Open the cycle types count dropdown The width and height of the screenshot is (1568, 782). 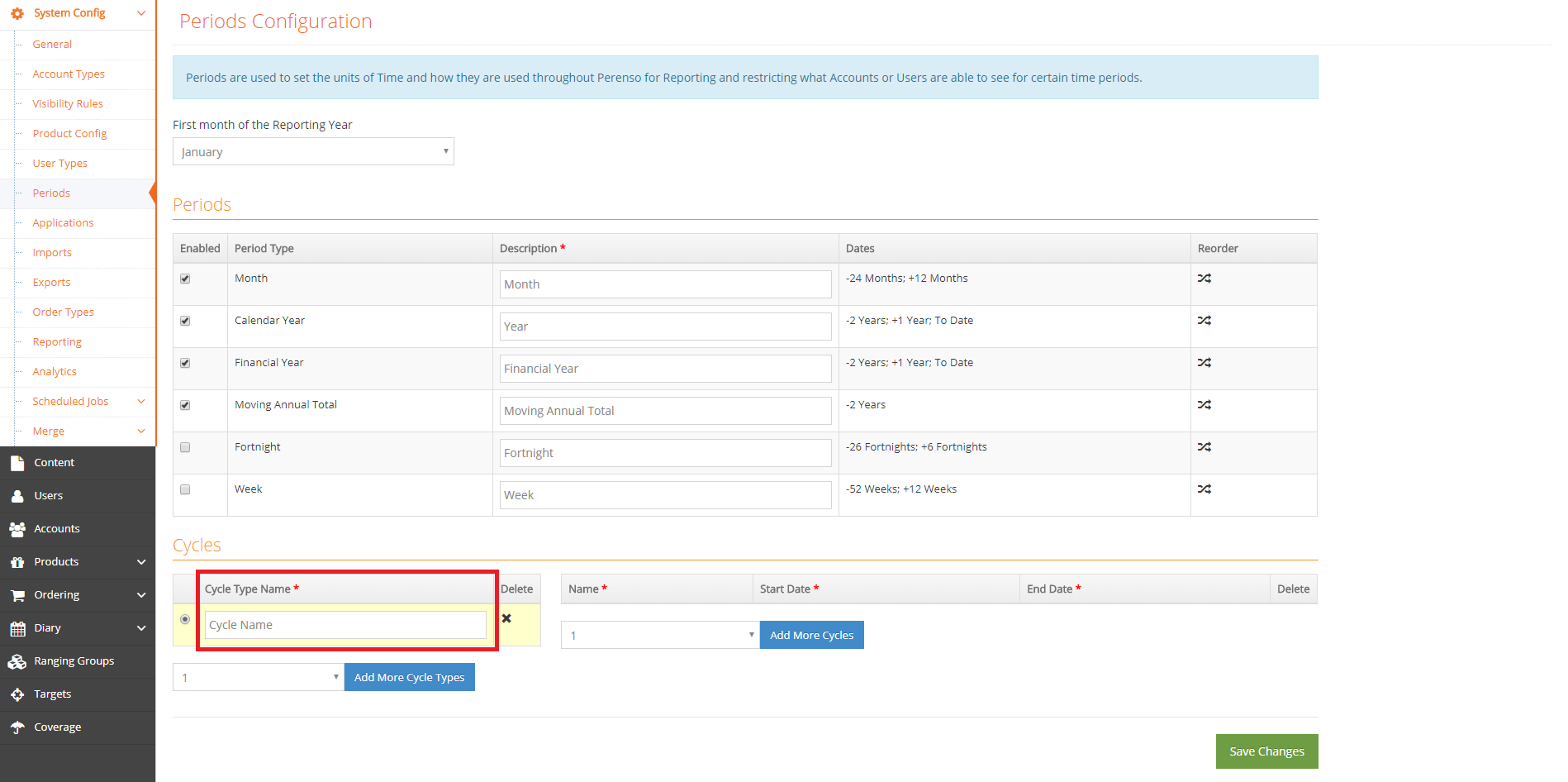click(258, 677)
